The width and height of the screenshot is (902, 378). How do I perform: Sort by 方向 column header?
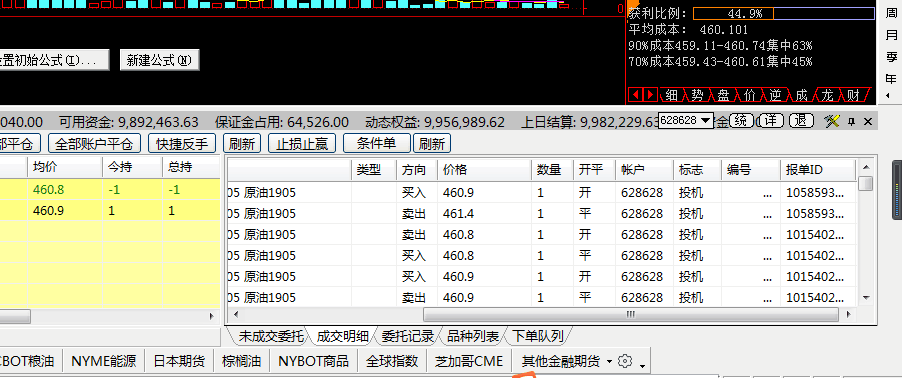click(417, 170)
